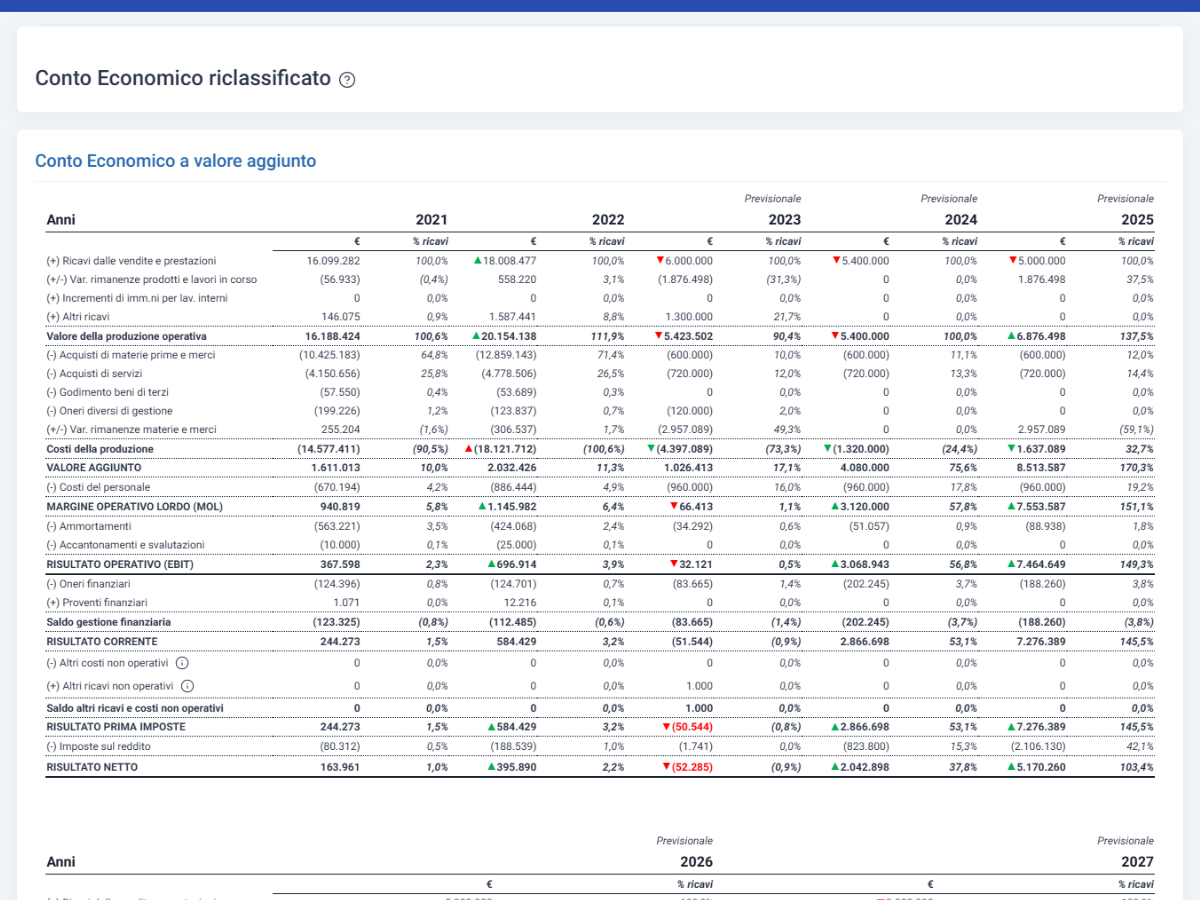Select 2022 net result 395.890
1200x900 pixels.
tap(516, 767)
